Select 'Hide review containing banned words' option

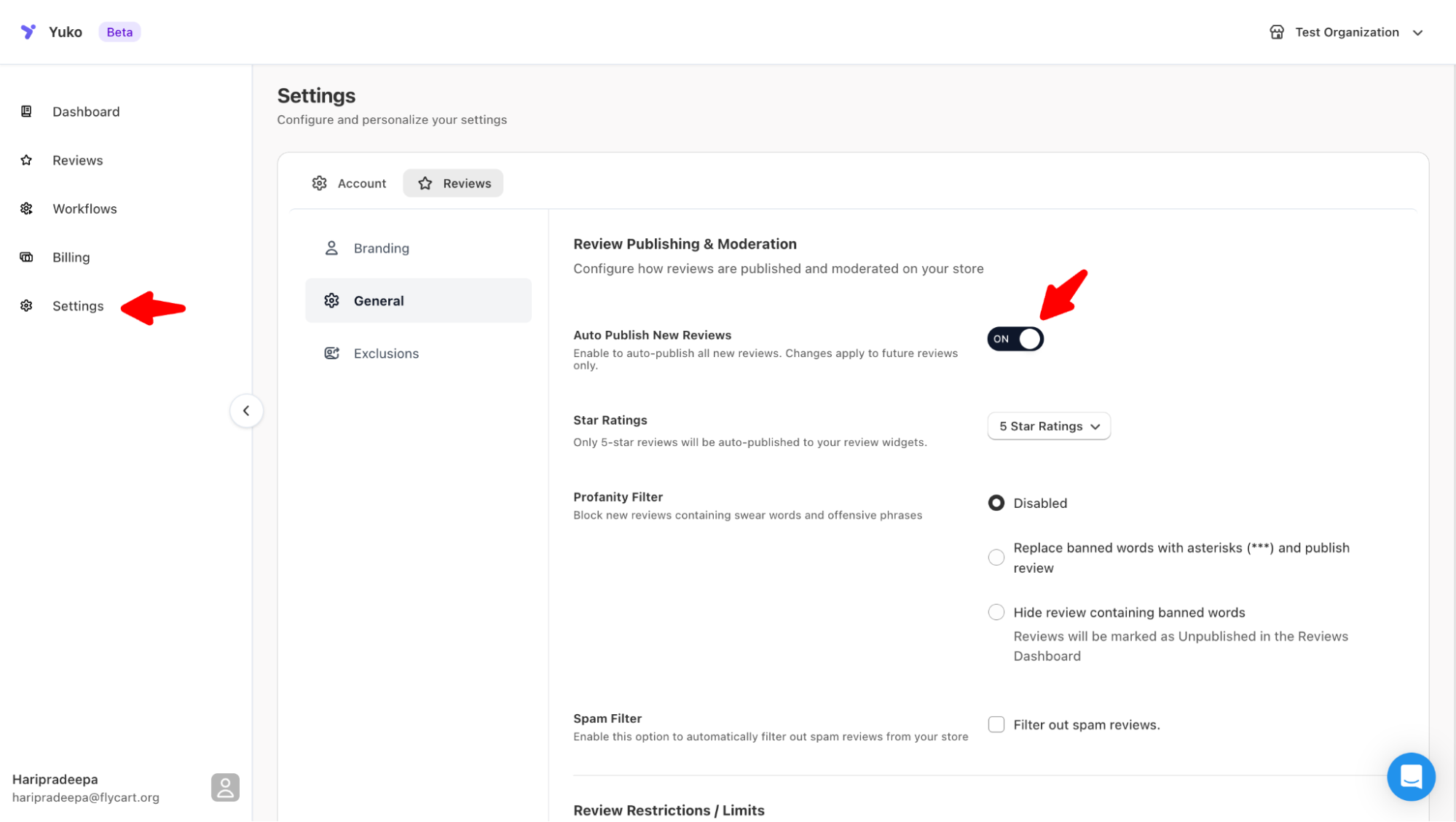996,612
